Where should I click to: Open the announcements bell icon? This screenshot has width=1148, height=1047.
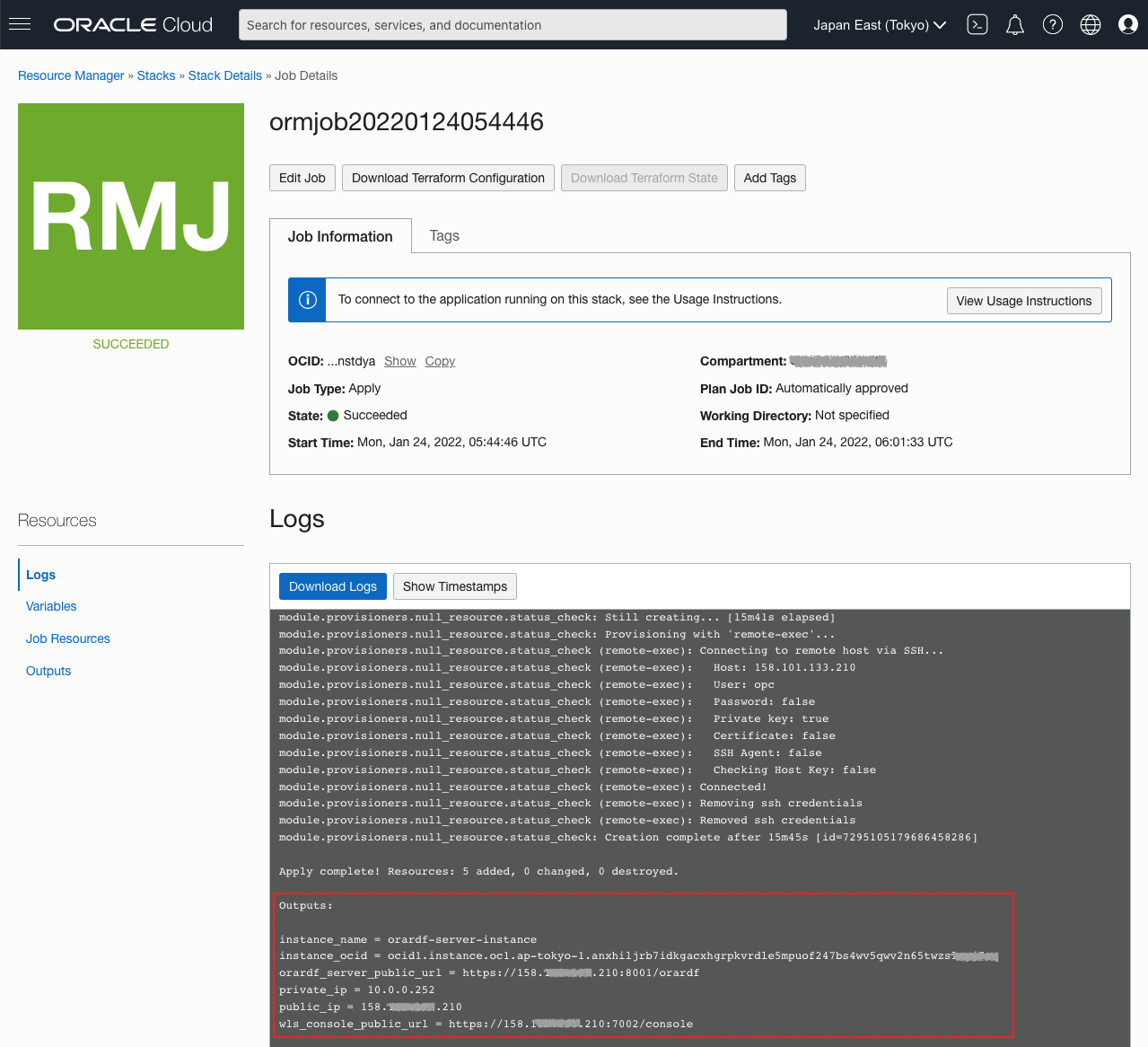(x=1015, y=25)
